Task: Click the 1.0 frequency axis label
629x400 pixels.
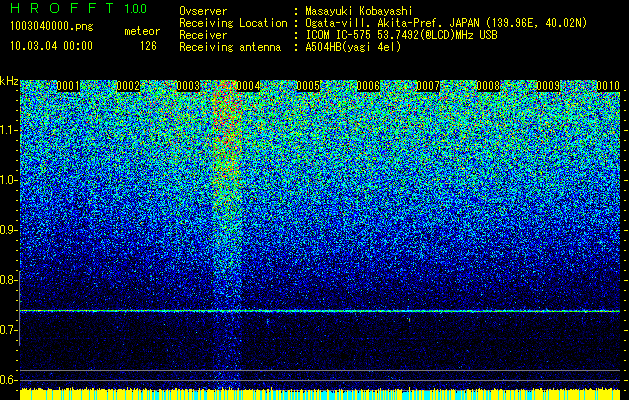Action: tap(8, 180)
